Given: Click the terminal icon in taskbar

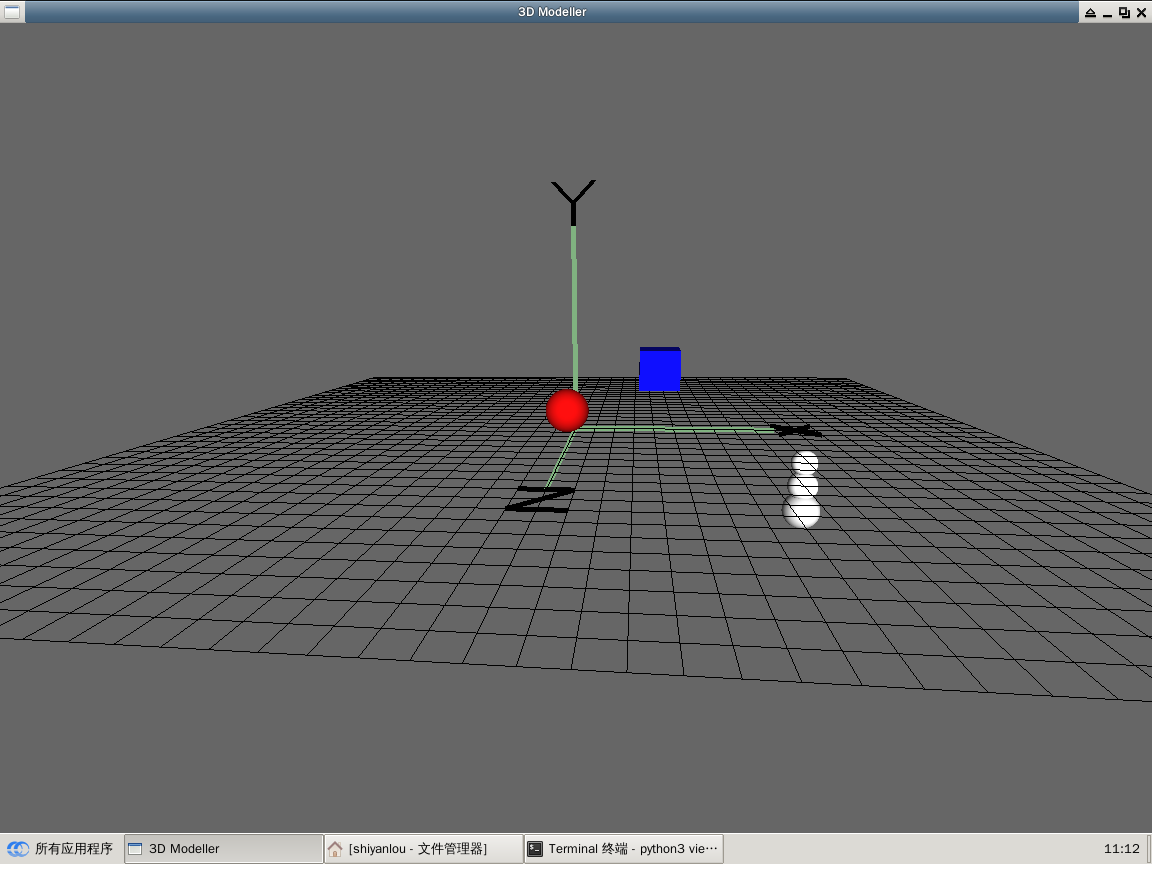Looking at the screenshot, I should (535, 848).
